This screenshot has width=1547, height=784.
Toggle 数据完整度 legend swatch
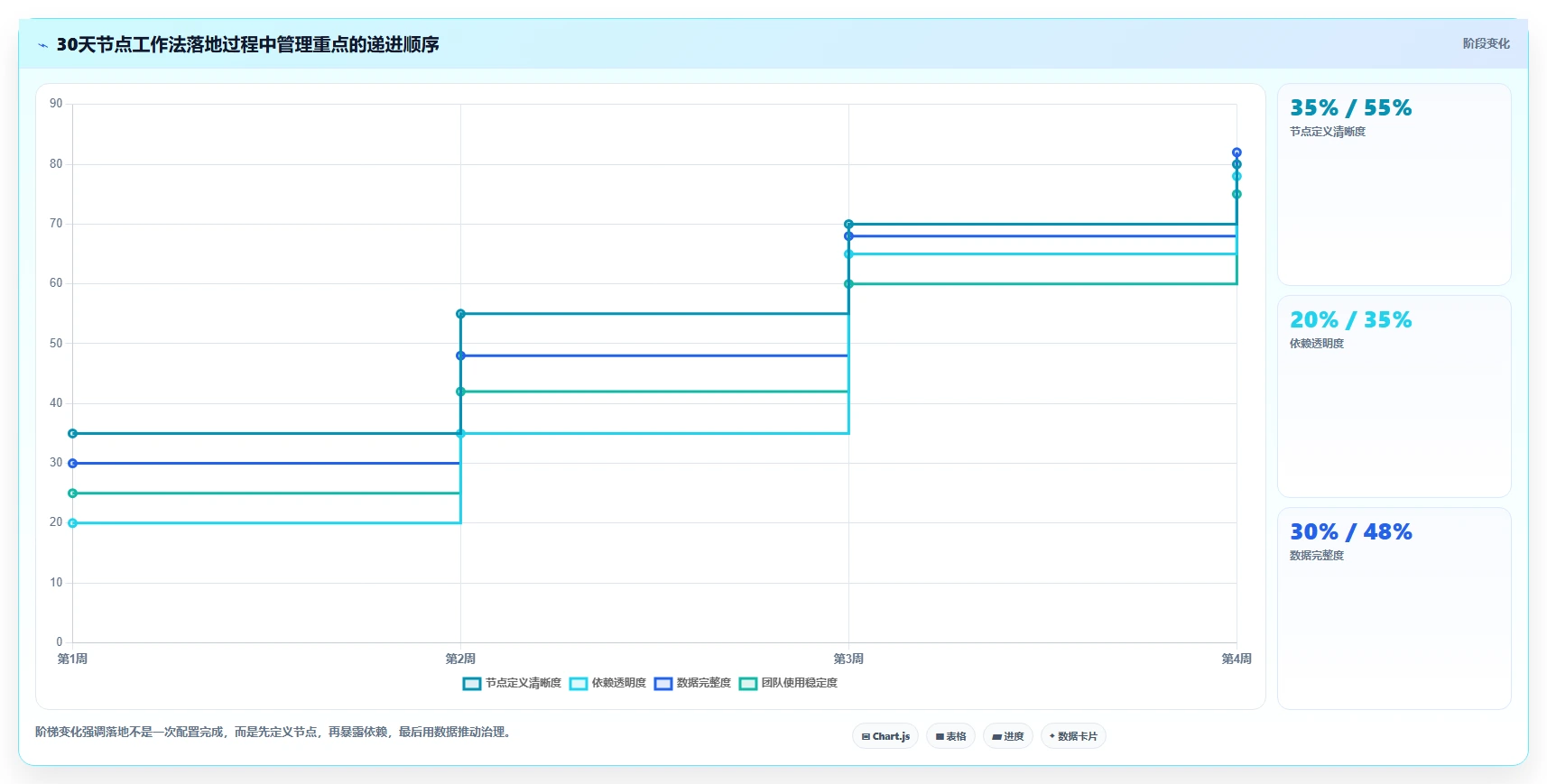[663, 684]
